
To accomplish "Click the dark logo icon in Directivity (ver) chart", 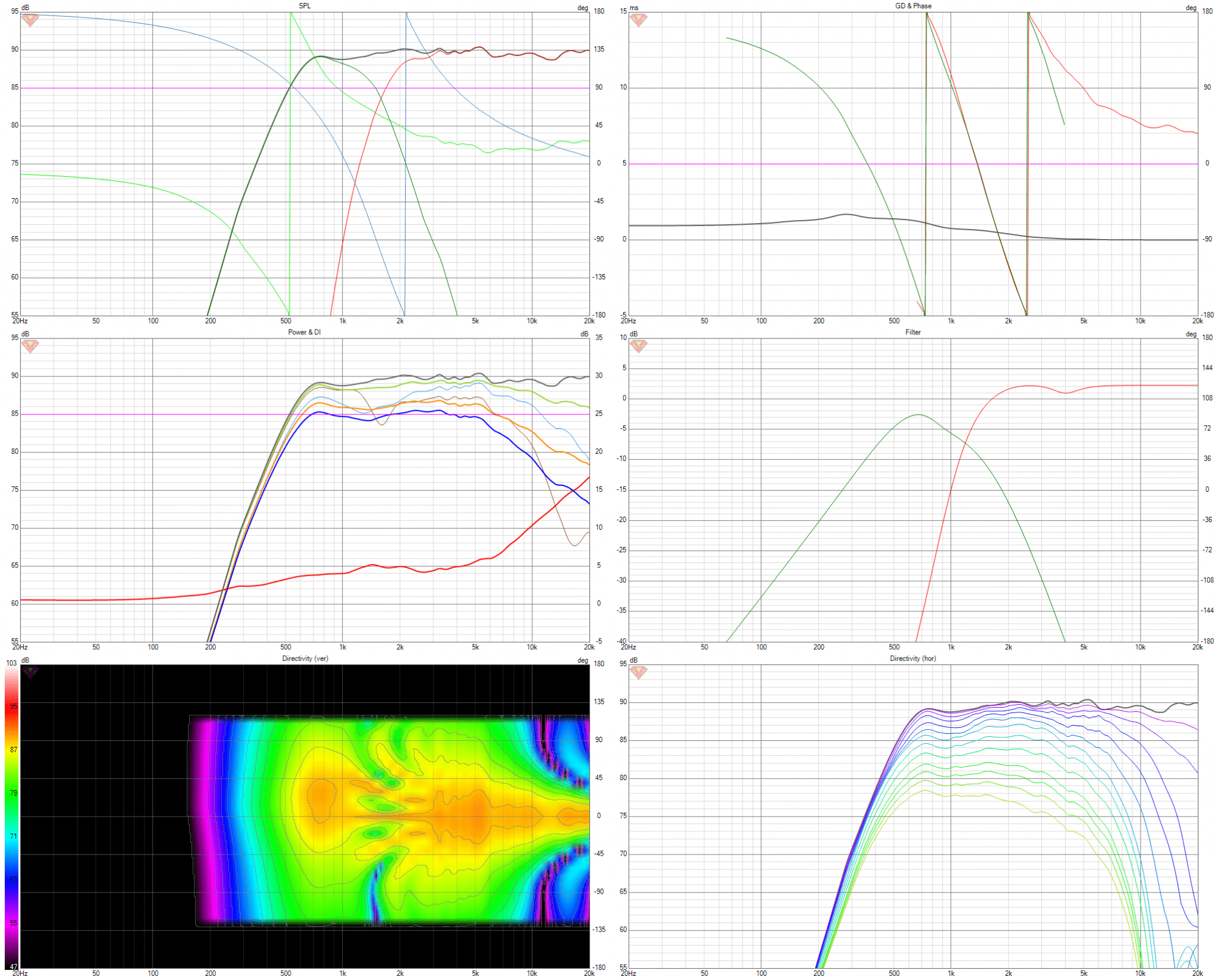I will [30, 672].
